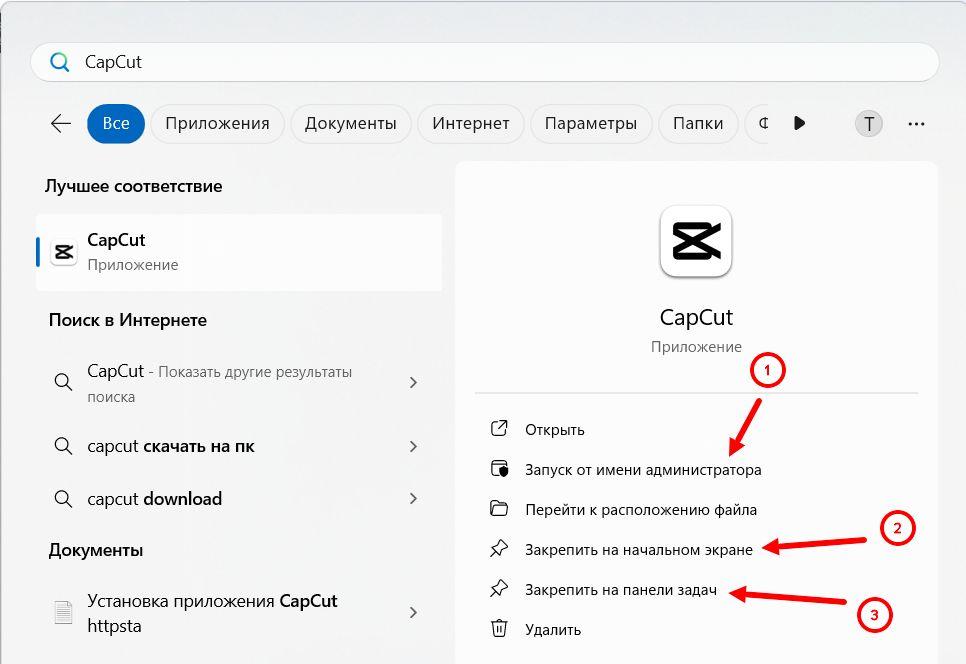
Task: Choose the Папки filter tab
Action: pos(698,124)
